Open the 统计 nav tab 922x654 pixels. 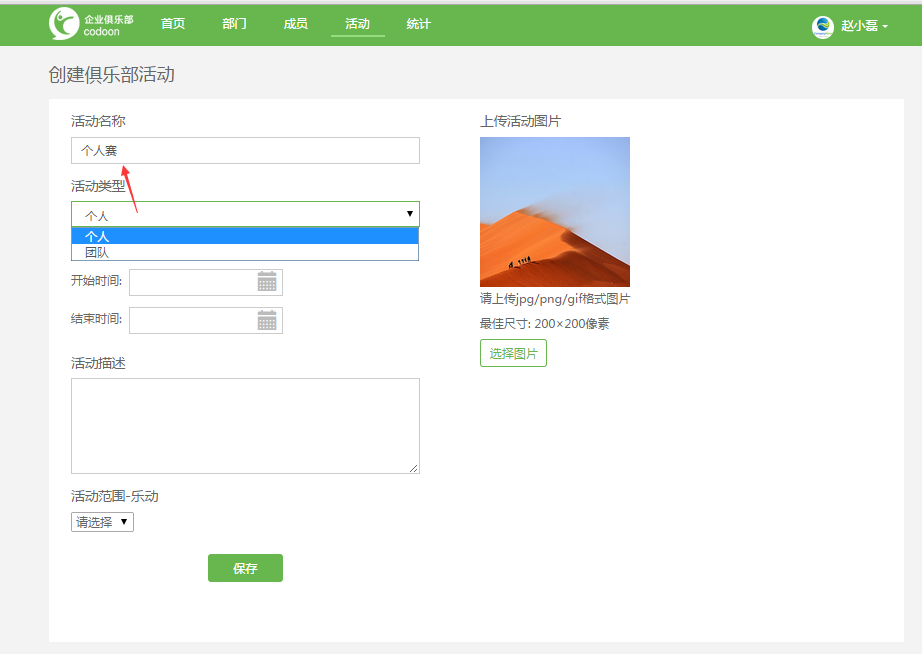click(419, 24)
